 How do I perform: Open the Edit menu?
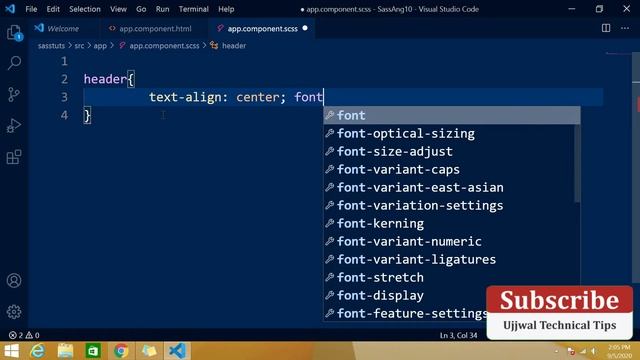point(53,9)
